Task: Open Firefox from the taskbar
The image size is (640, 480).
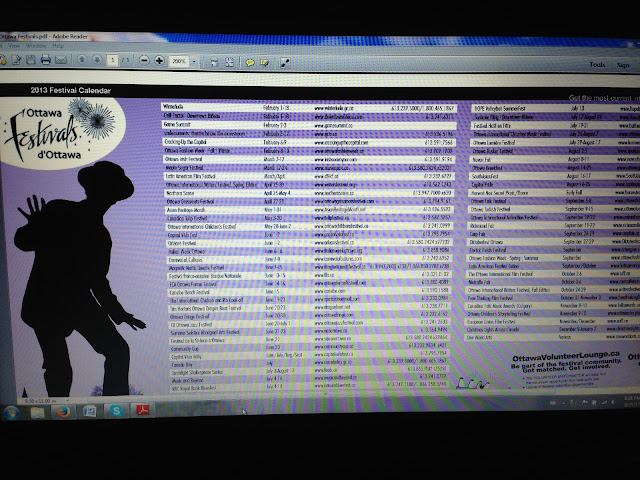Action: pyautogui.click(x=64, y=412)
